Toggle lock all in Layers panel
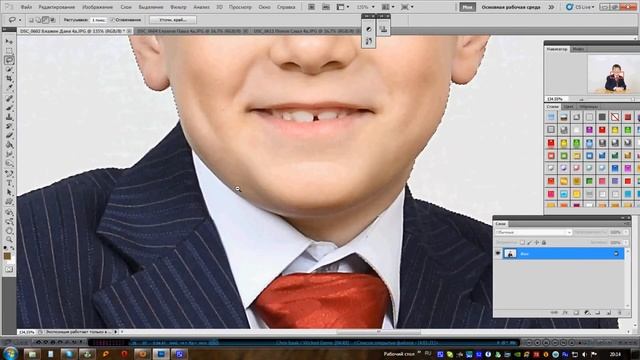Image resolution: width=640 pixels, height=360 pixels. (x=544, y=242)
